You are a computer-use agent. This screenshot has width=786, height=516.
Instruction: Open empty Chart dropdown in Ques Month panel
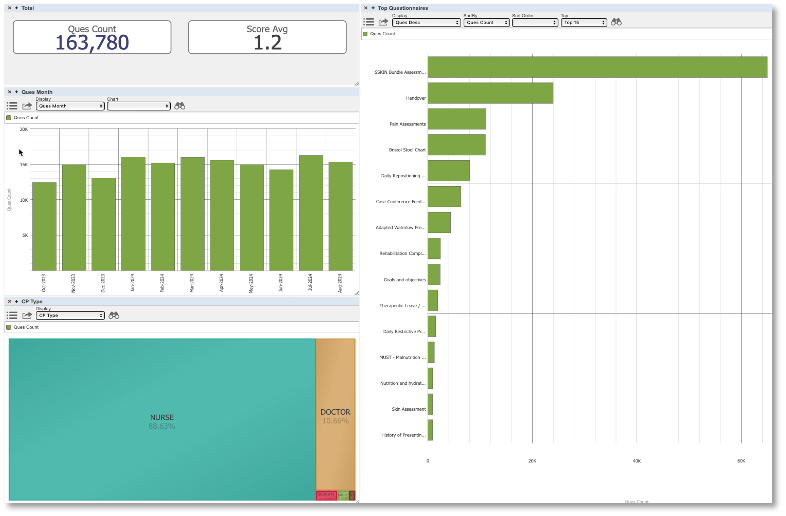[x=138, y=105]
